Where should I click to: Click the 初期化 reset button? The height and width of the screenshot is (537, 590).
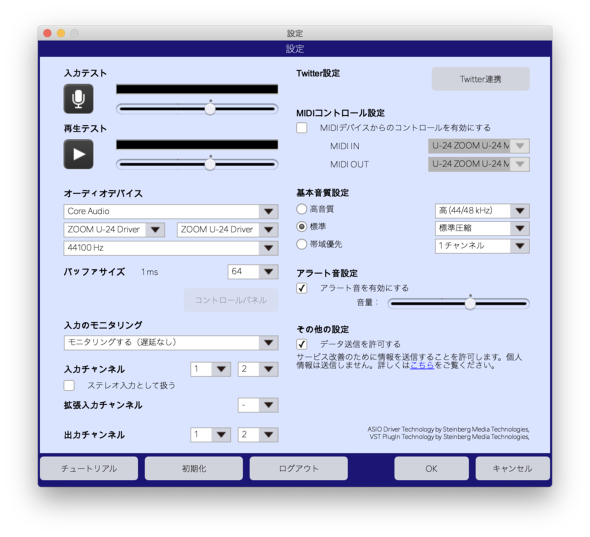point(194,469)
